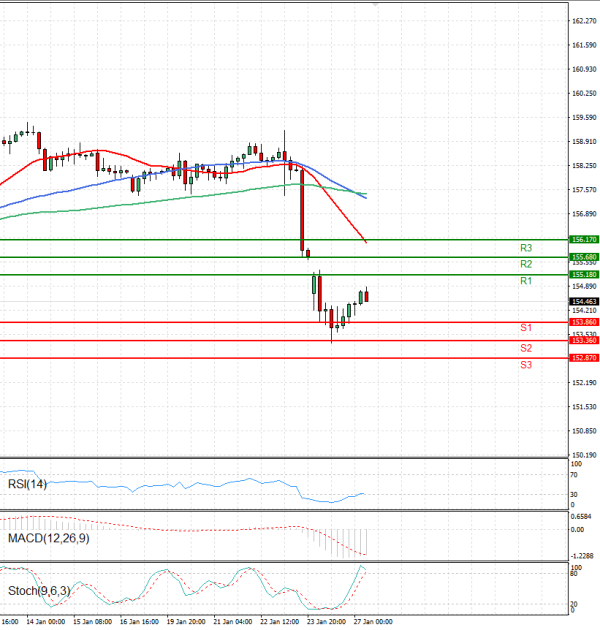
Task: Click the S2 support label
Action: click(x=525, y=348)
